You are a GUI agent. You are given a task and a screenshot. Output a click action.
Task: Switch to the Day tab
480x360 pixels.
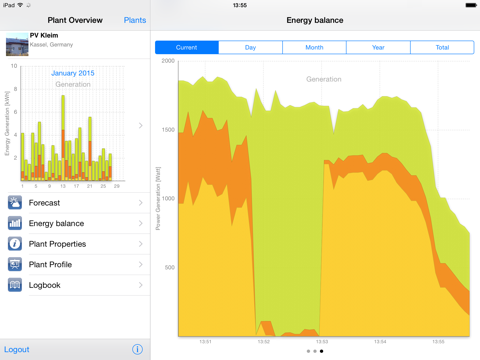click(x=251, y=47)
